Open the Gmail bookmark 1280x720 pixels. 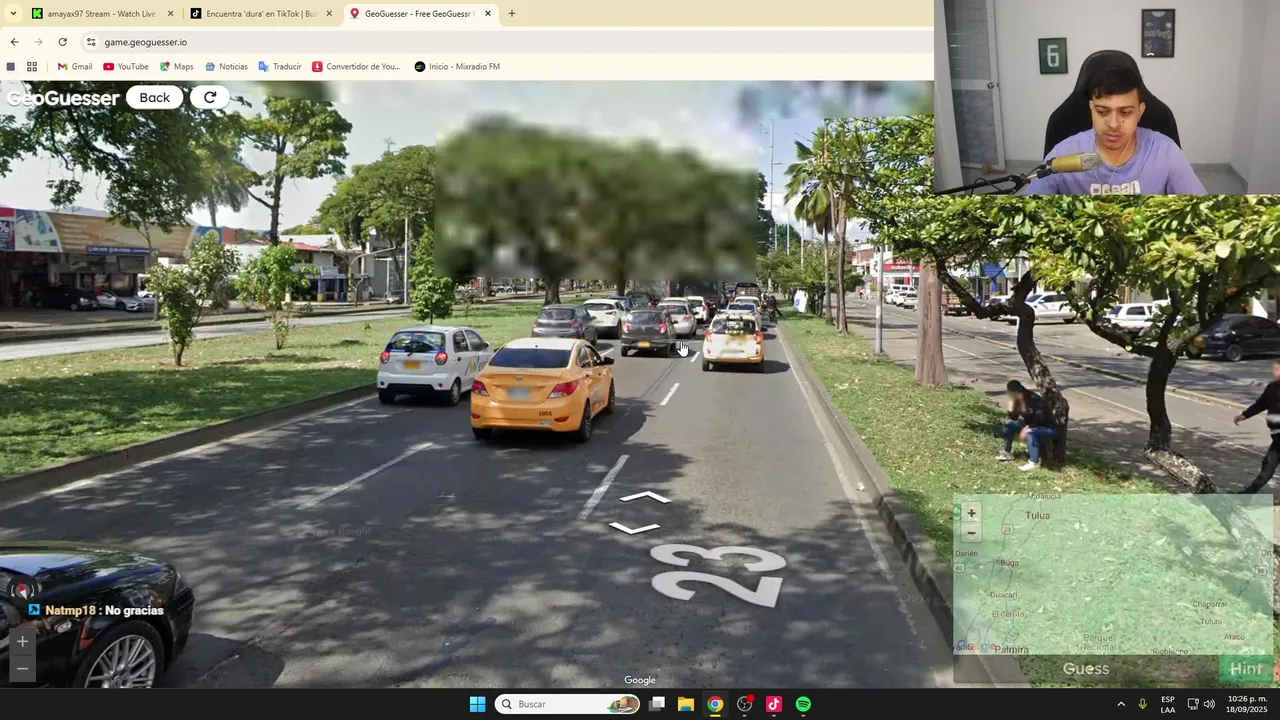pos(74,67)
